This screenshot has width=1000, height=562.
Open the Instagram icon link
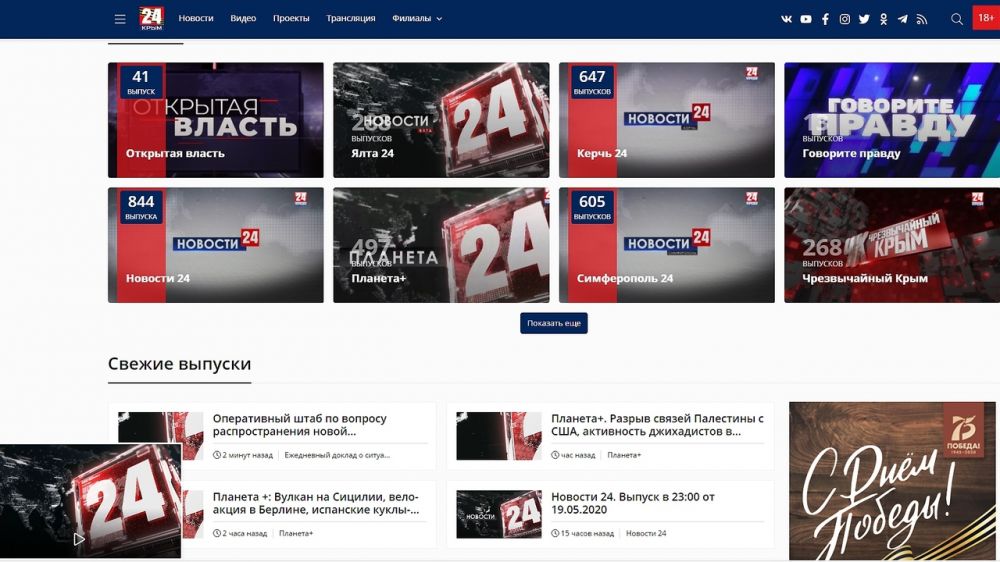(x=845, y=19)
